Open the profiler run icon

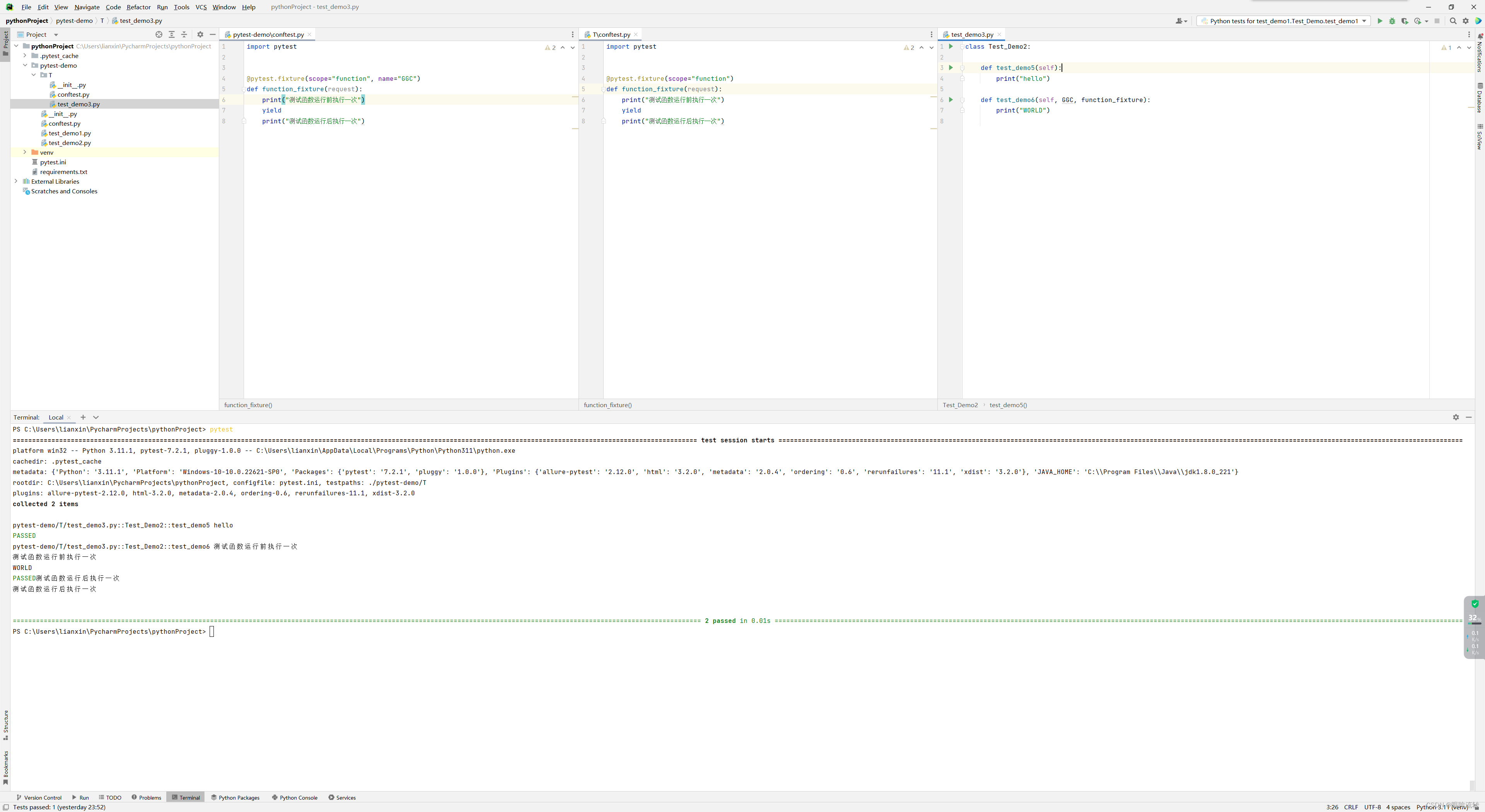pos(1418,21)
